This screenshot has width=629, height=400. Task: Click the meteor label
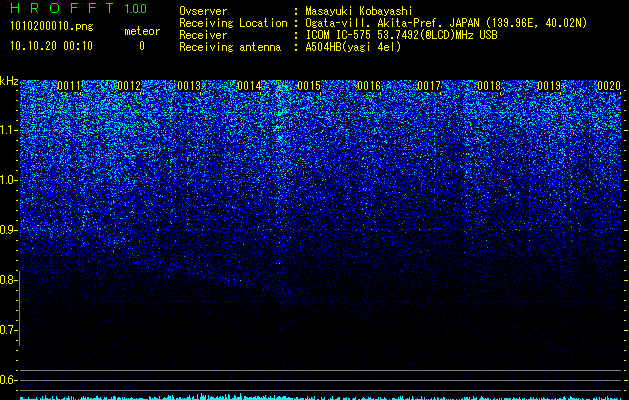pos(142,31)
